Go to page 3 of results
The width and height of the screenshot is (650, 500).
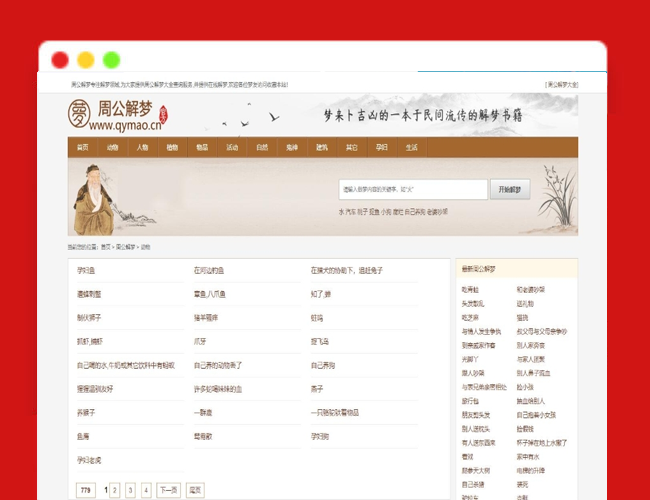130,490
